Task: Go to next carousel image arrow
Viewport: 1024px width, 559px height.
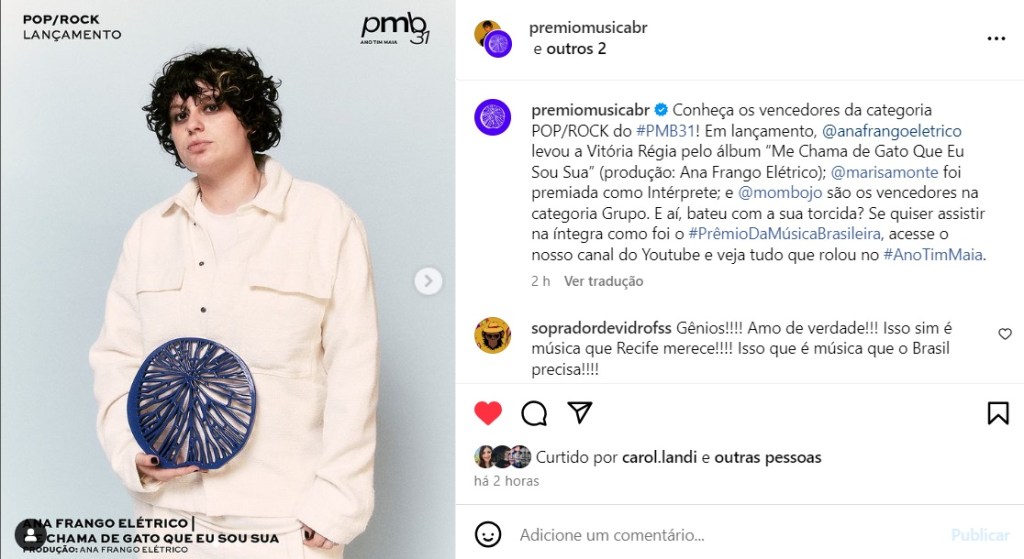Action: point(428,281)
